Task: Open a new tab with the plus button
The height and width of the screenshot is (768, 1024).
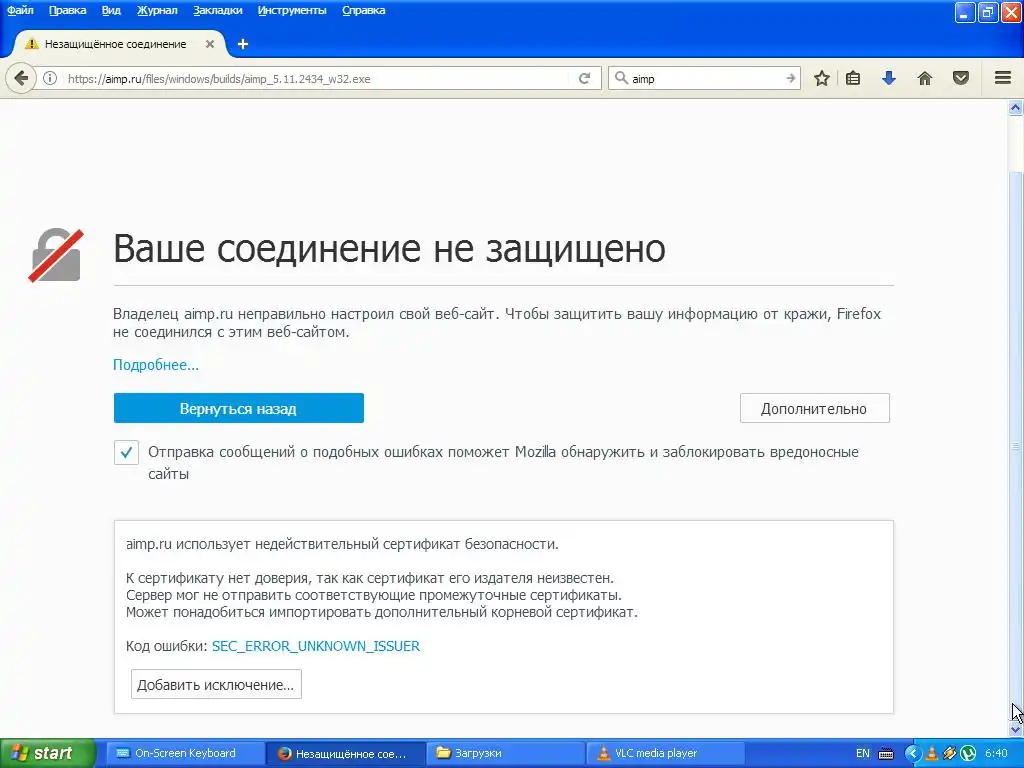Action: pos(243,44)
